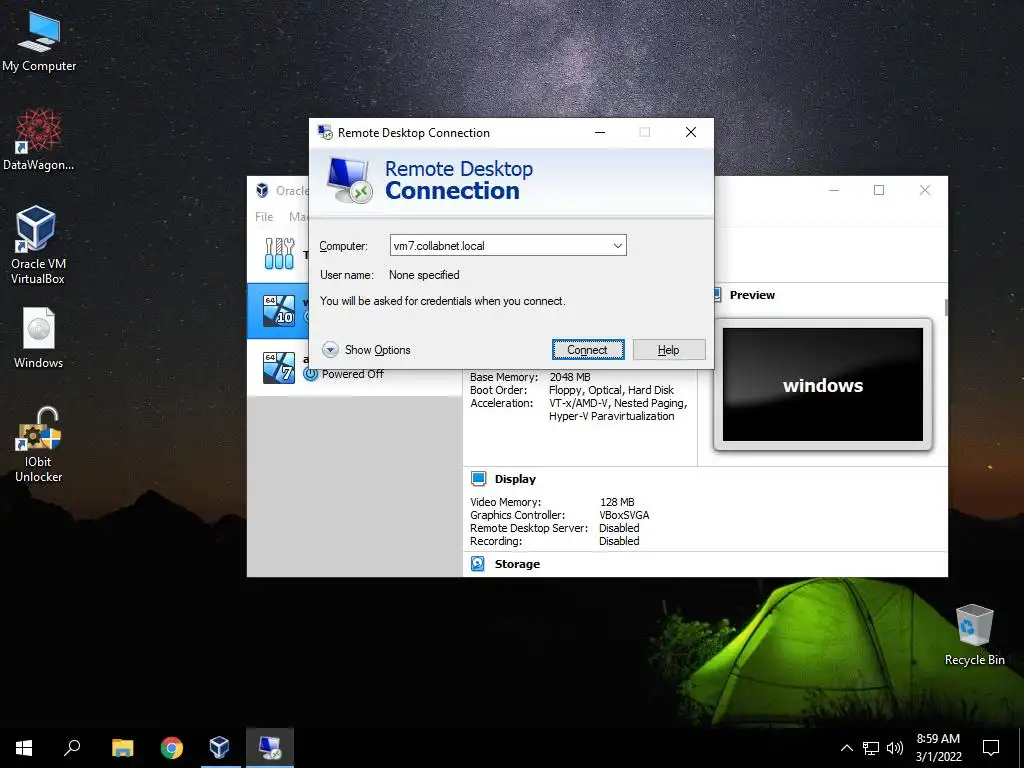Click the Storage section heading
The height and width of the screenshot is (768, 1024).
517,564
